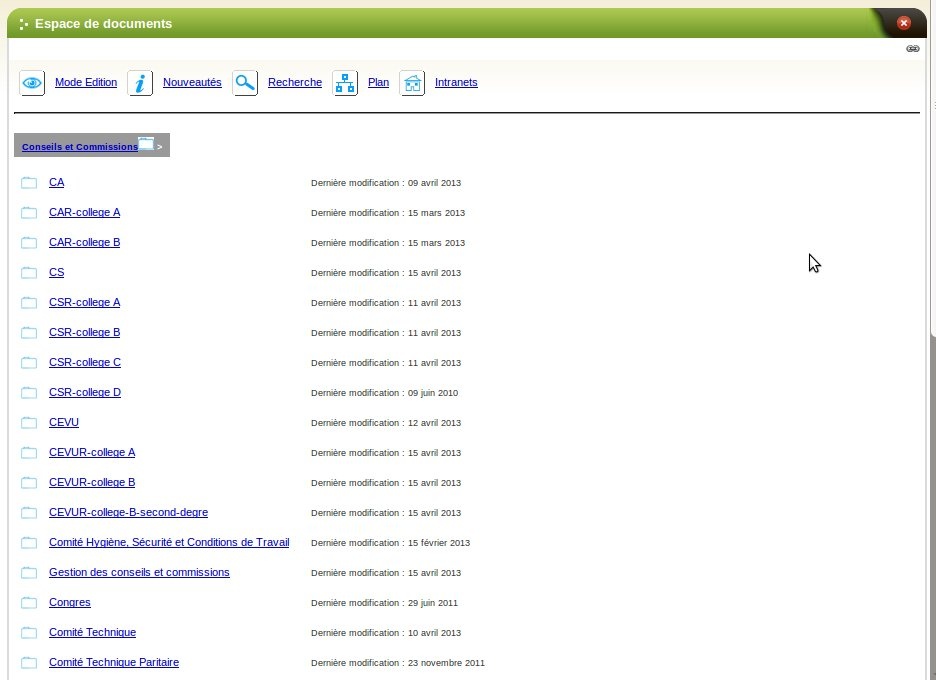This screenshot has width=936, height=680.
Task: Click the folder icon beside Congres
Action: (x=29, y=603)
